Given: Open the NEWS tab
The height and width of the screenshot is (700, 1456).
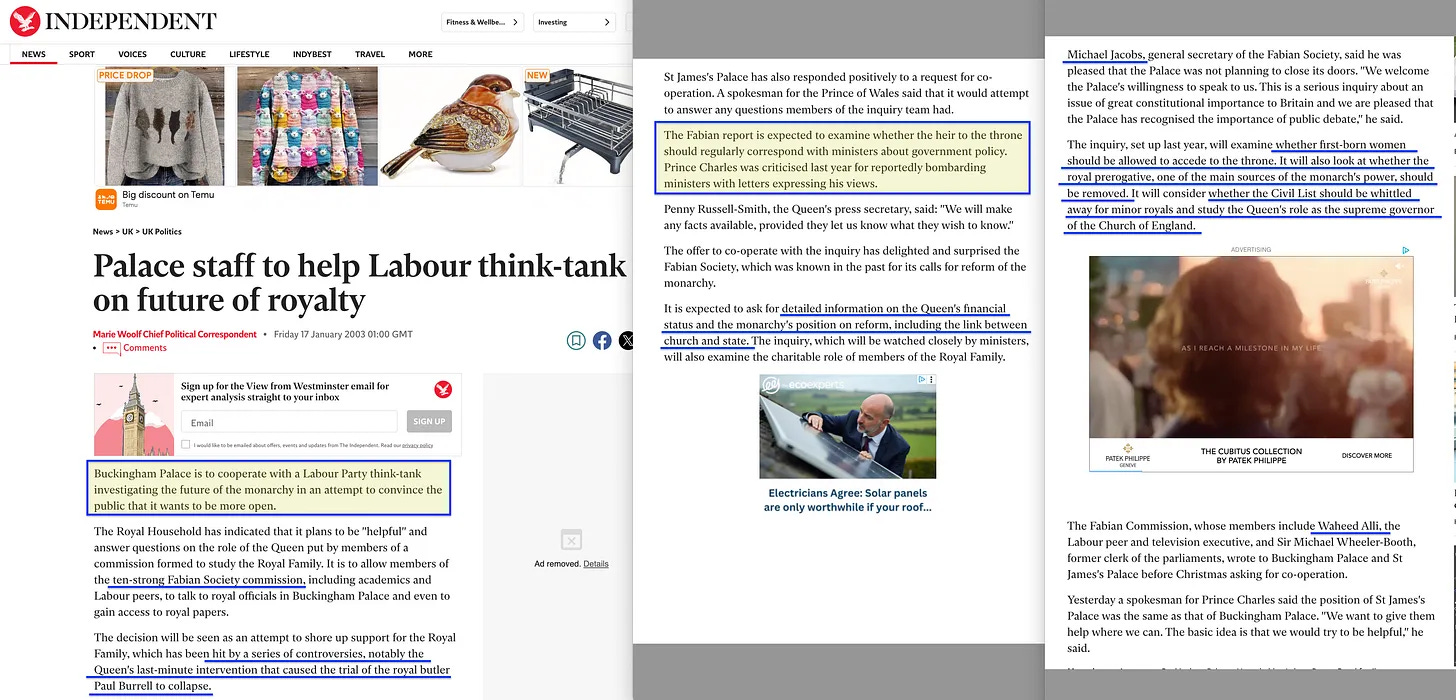Looking at the screenshot, I should click(33, 54).
